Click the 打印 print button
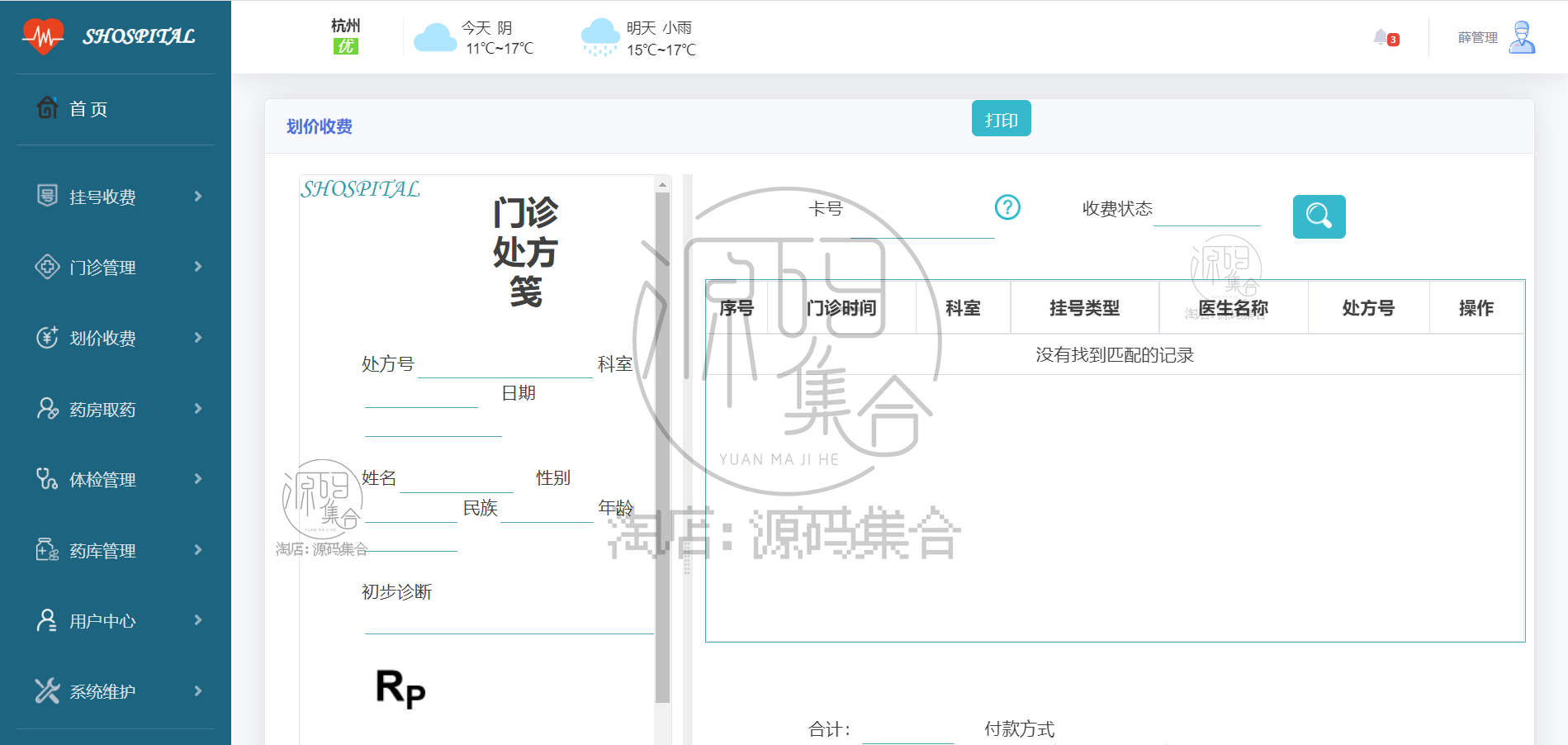Image resolution: width=1568 pixels, height=745 pixels. pos(1001,118)
